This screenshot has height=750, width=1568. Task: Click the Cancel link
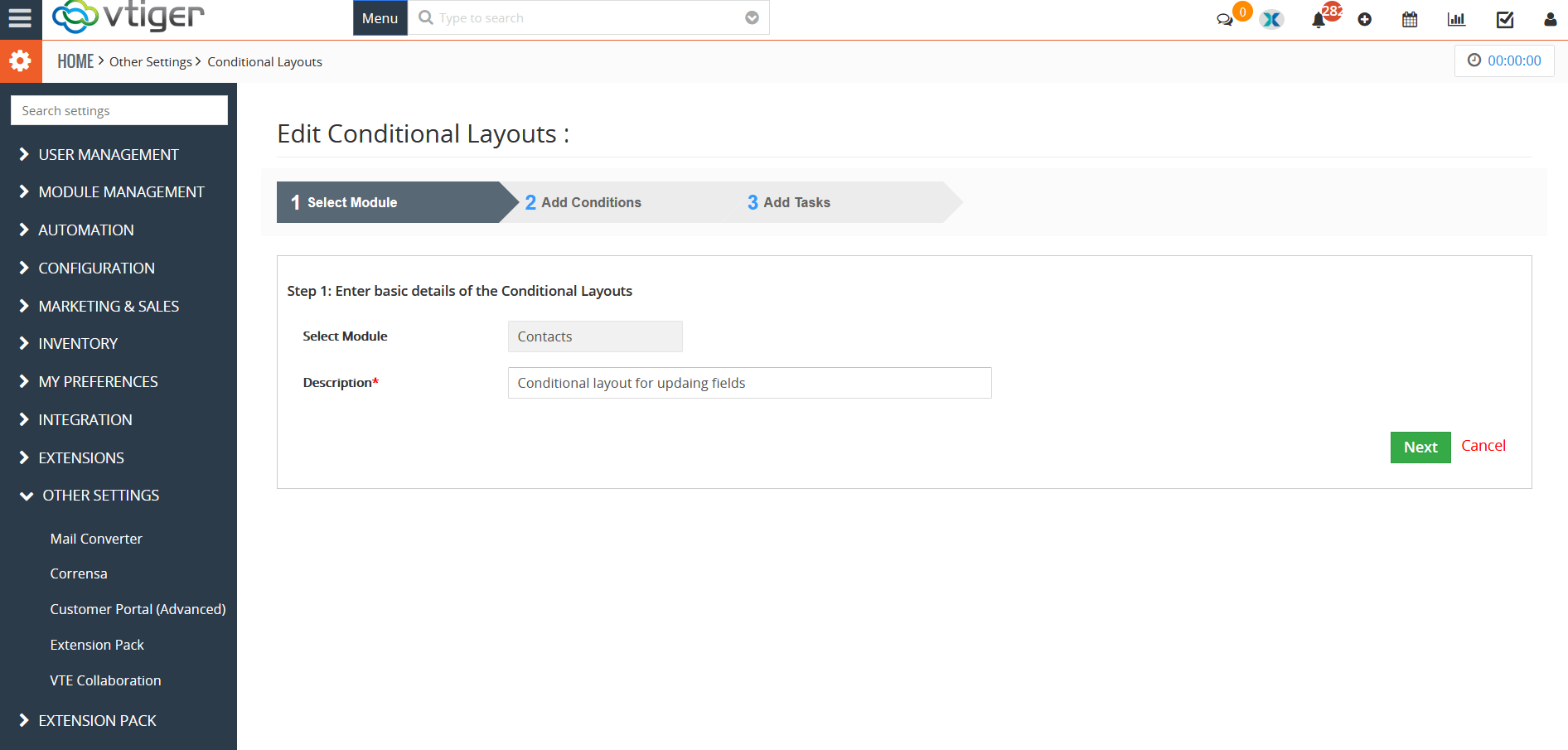(x=1483, y=445)
